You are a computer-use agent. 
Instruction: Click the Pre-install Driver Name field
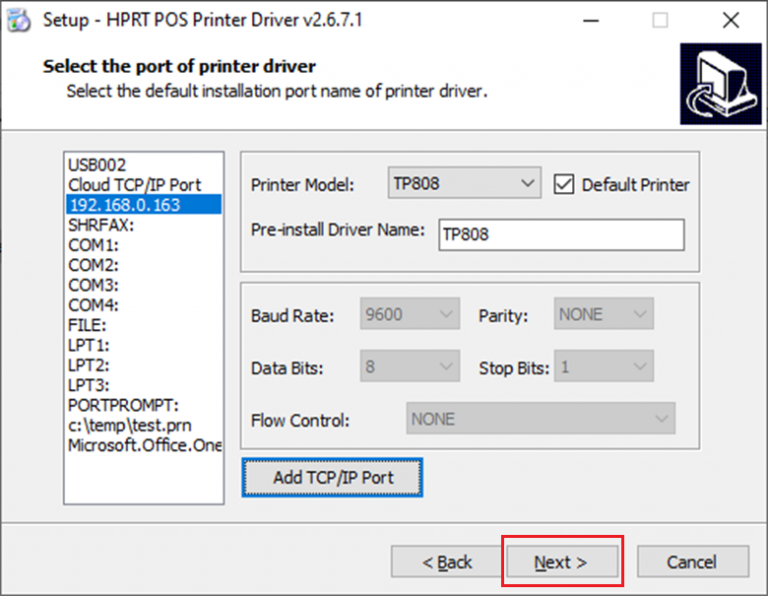tap(561, 234)
